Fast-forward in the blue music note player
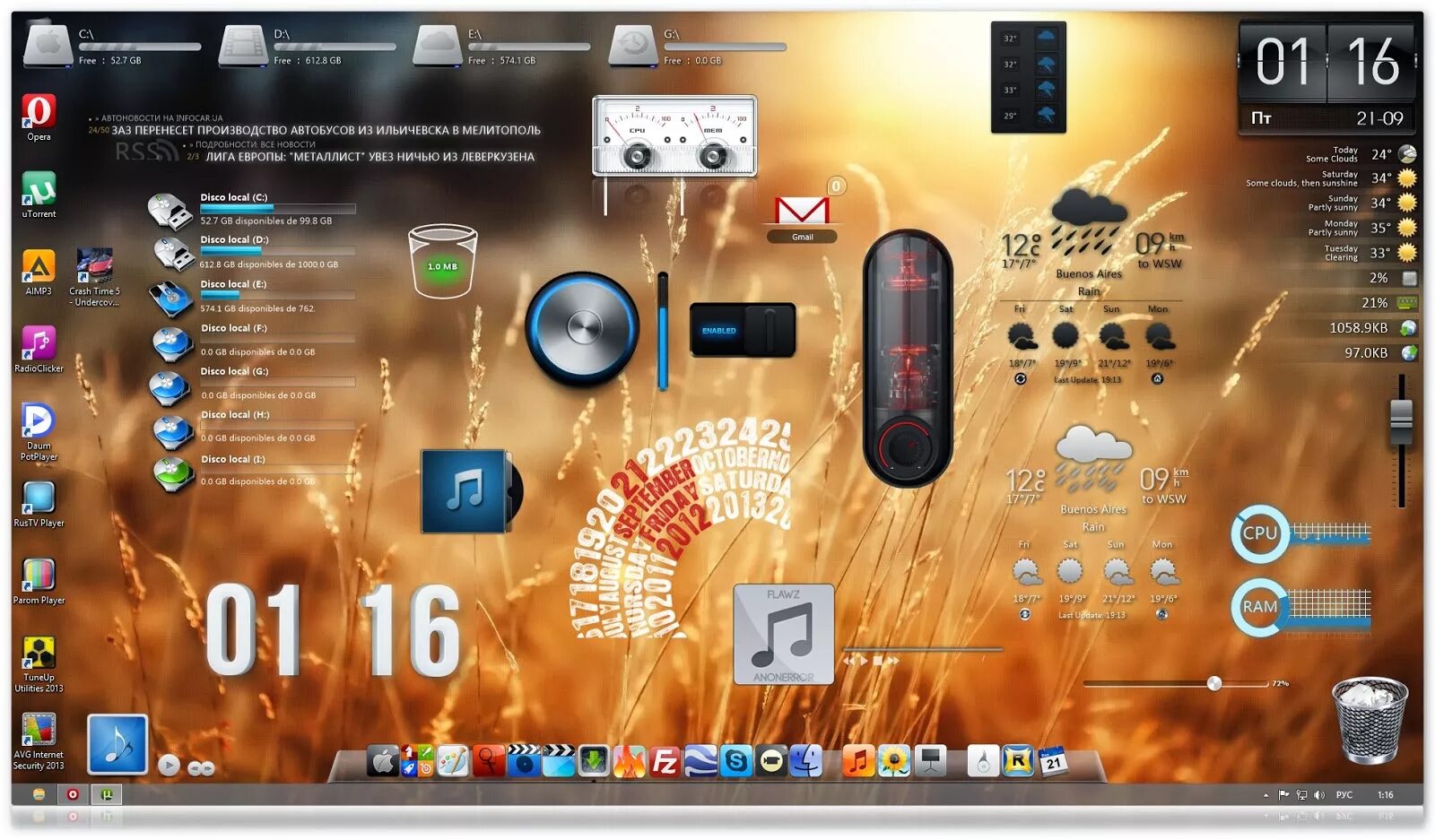The image size is (1435, 840). (208, 768)
